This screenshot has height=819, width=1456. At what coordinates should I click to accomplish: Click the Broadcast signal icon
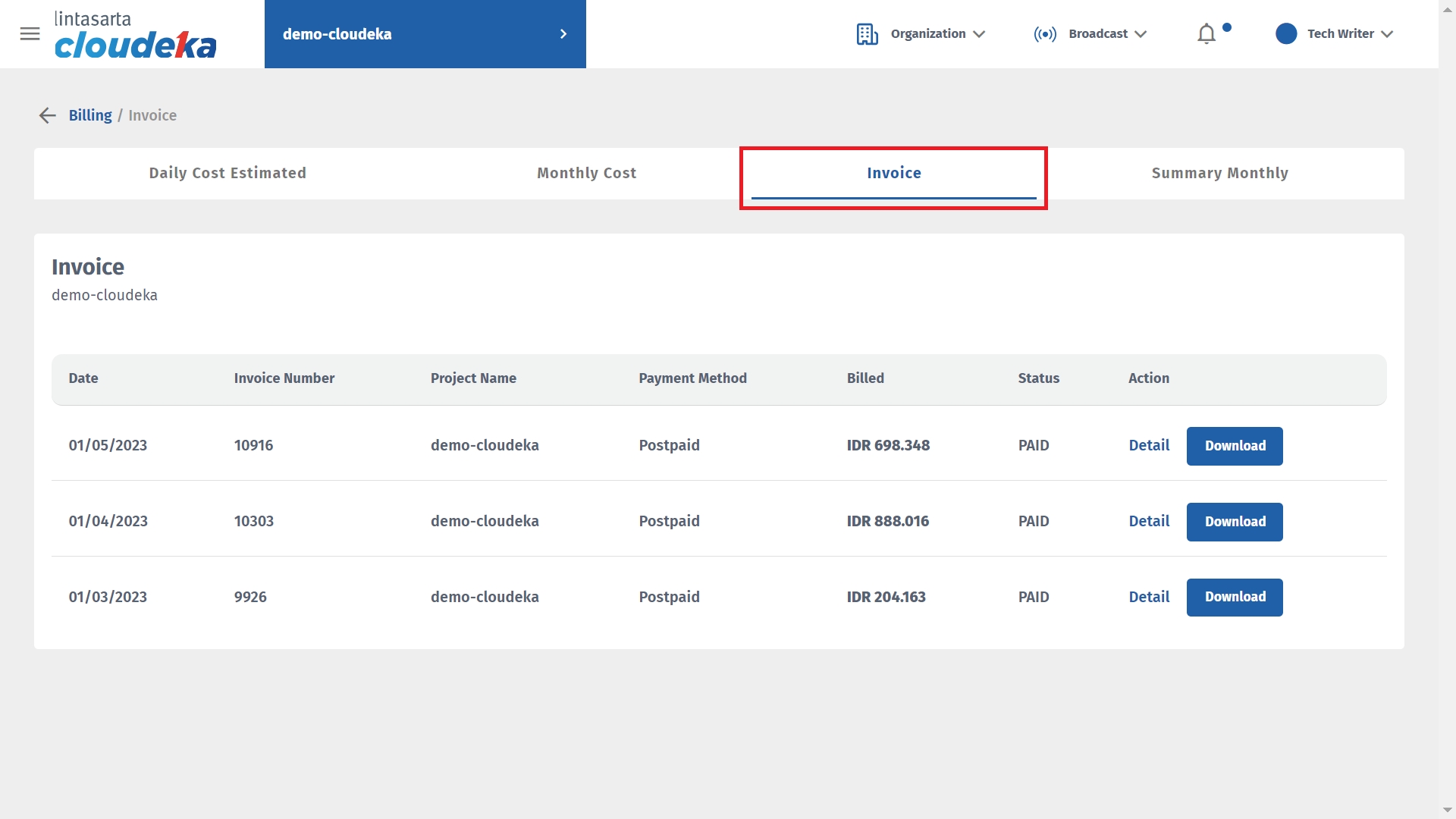1044,34
